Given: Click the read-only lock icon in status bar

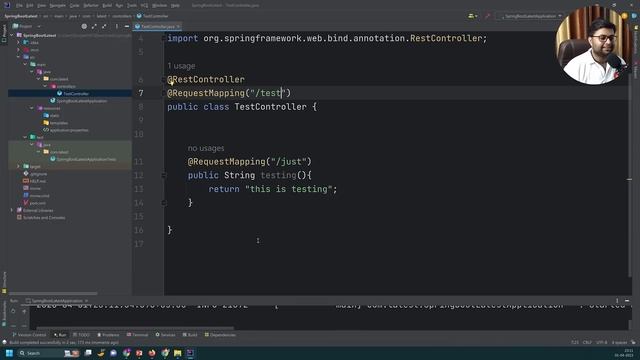Looking at the screenshot, I should click(x=633, y=342).
